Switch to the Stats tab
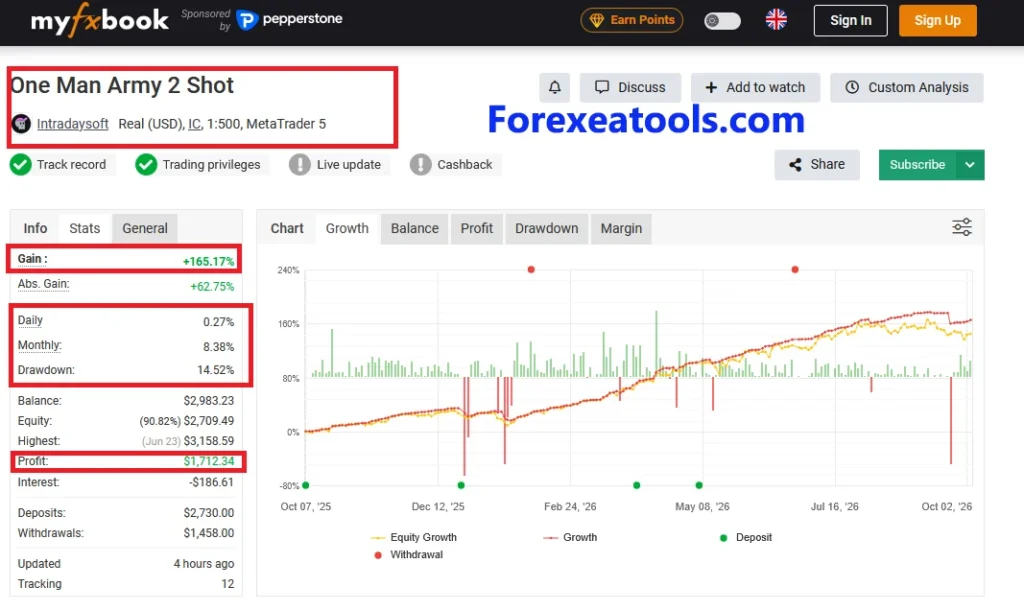Image resolution: width=1024 pixels, height=610 pixels. [85, 229]
